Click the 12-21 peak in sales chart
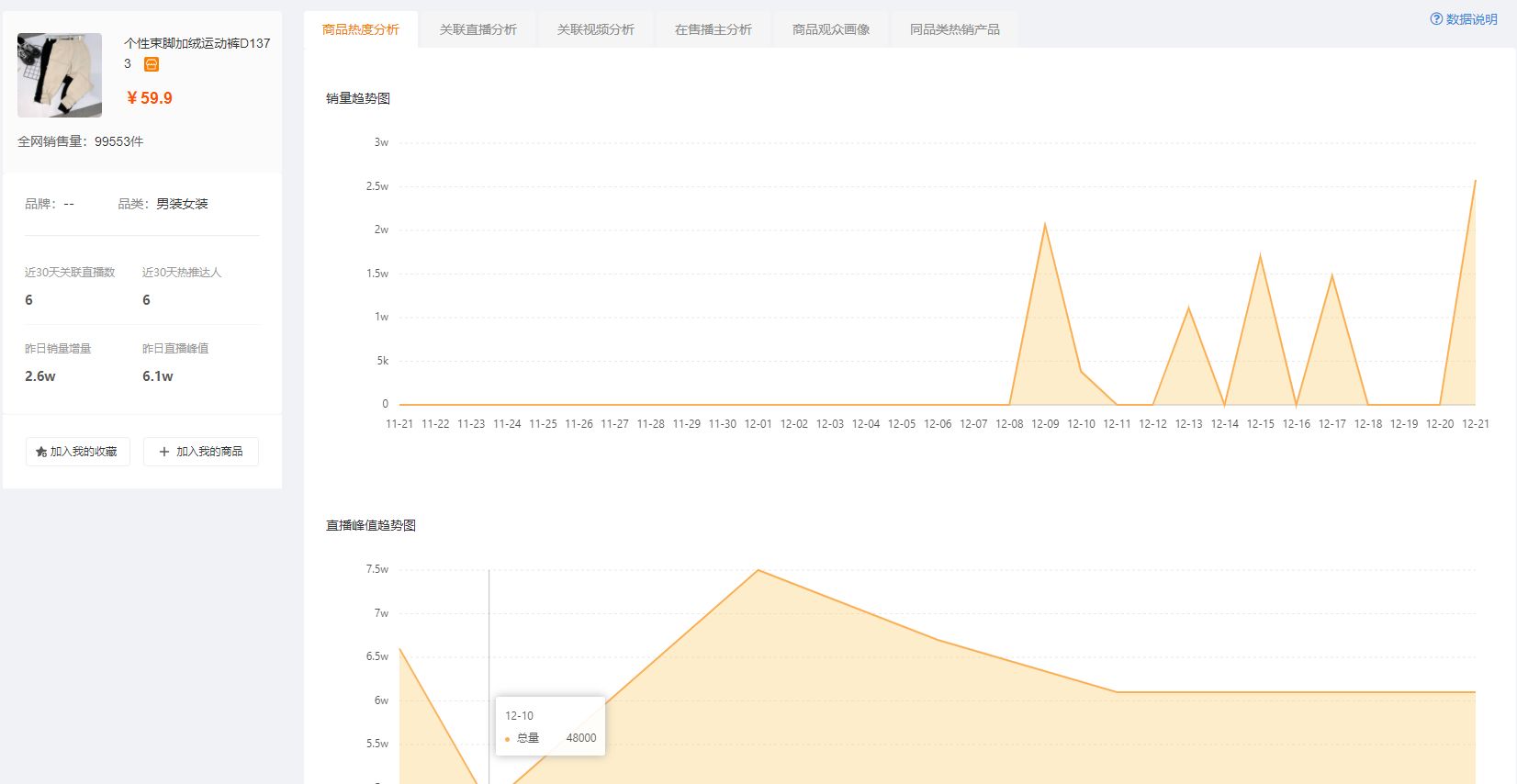Viewport: 1517px width, 784px height. pyautogui.click(x=1475, y=180)
